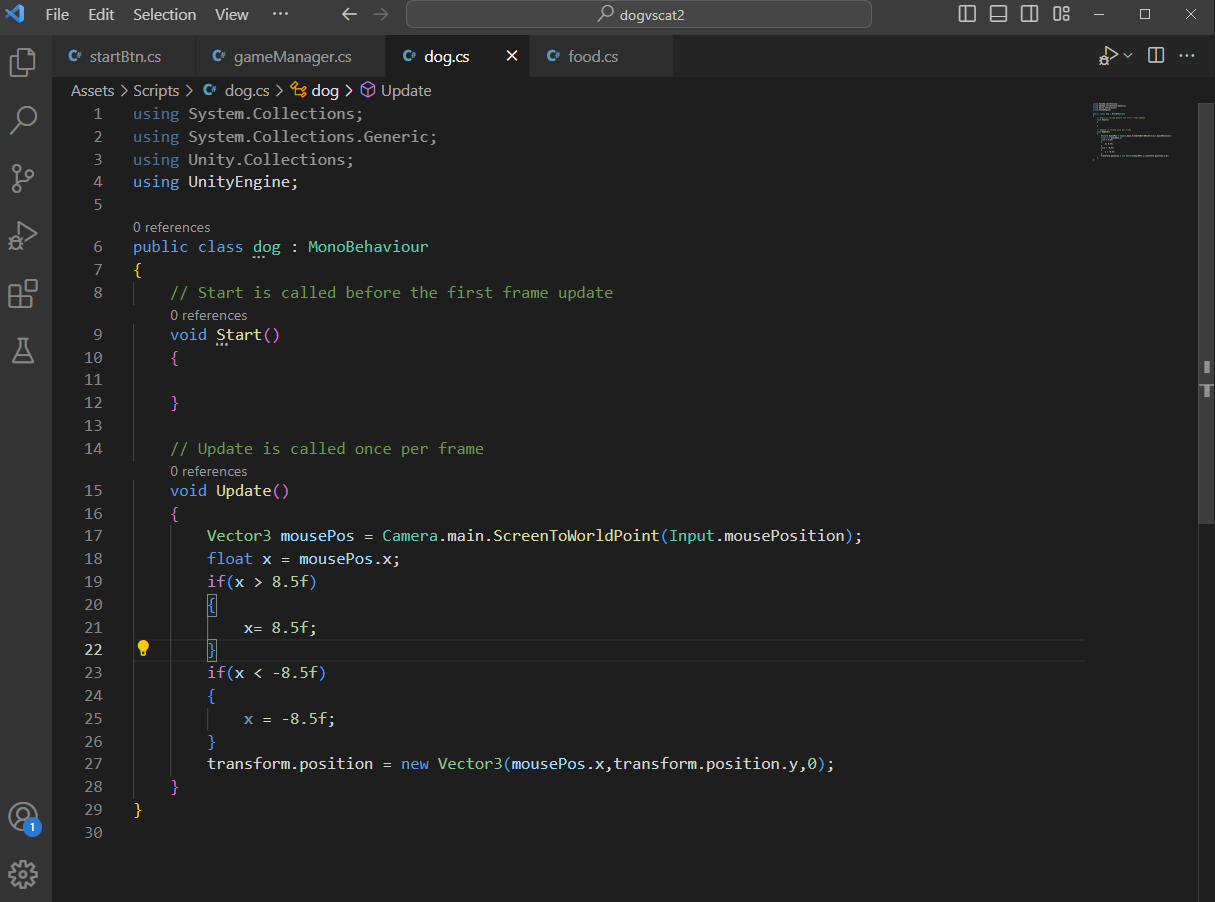Show more menus via title bar ellipsis
This screenshot has height=902, width=1215.
[x=280, y=14]
